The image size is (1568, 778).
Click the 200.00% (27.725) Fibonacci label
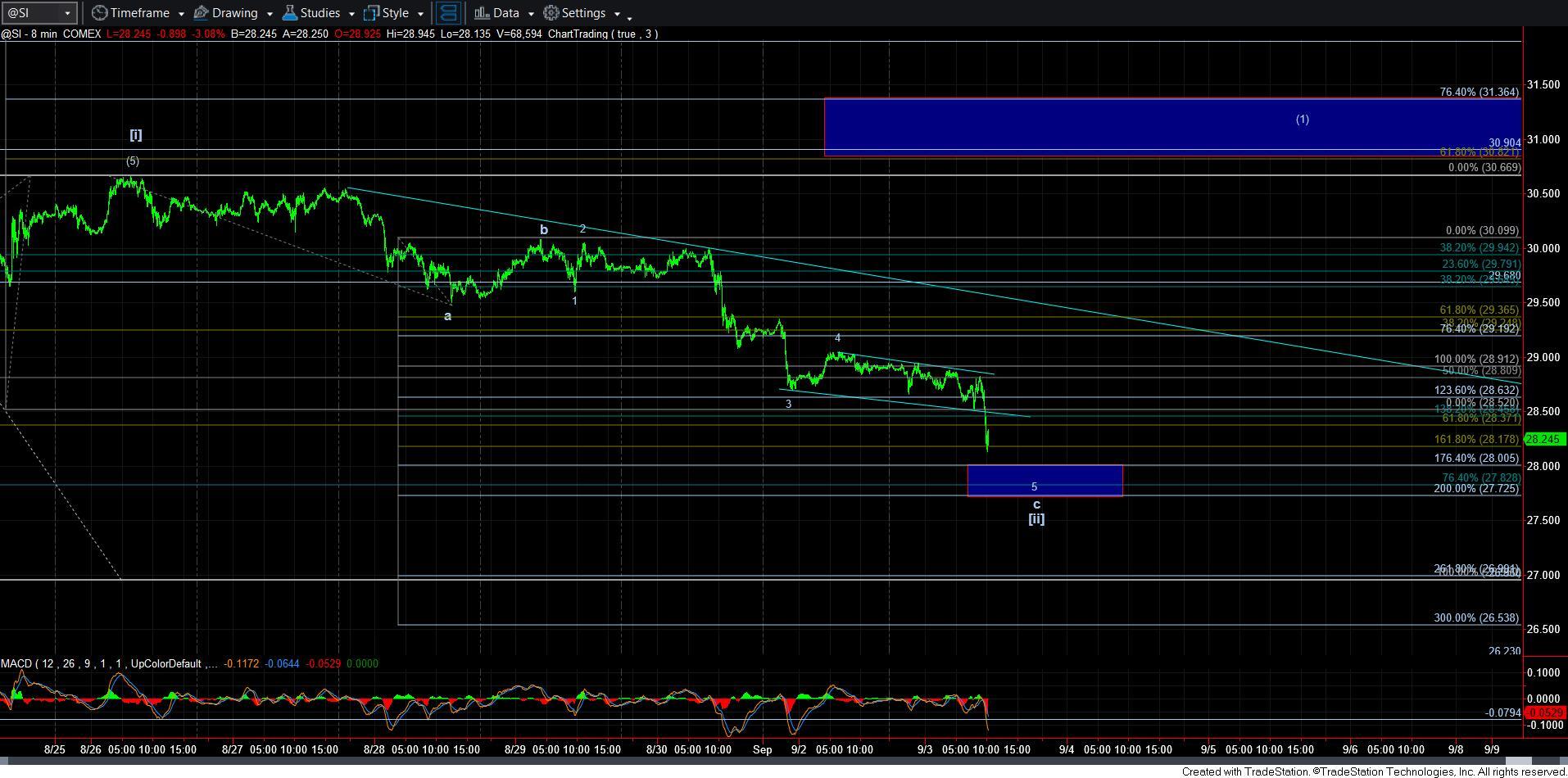[1476, 488]
